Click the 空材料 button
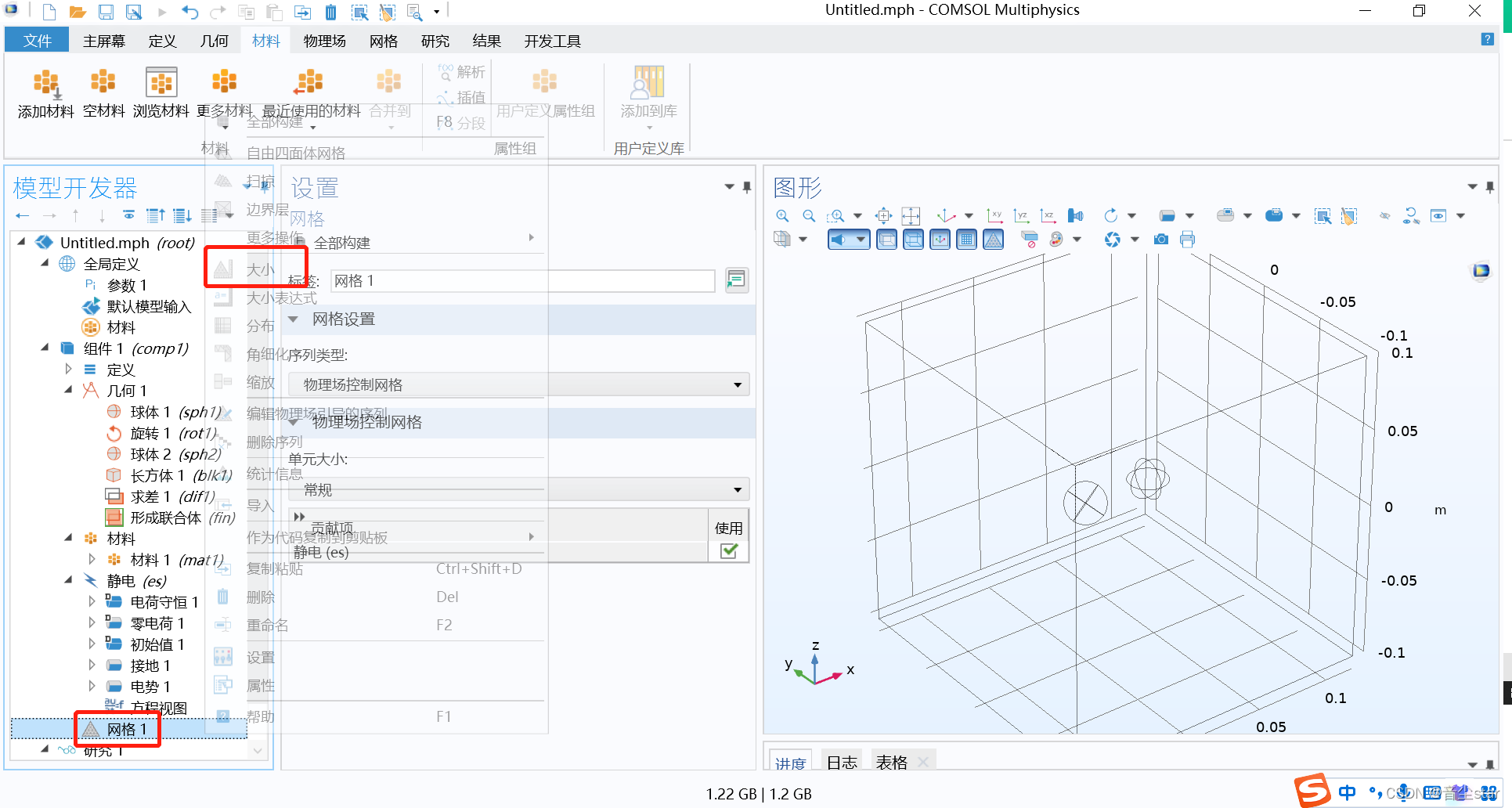 click(x=103, y=93)
